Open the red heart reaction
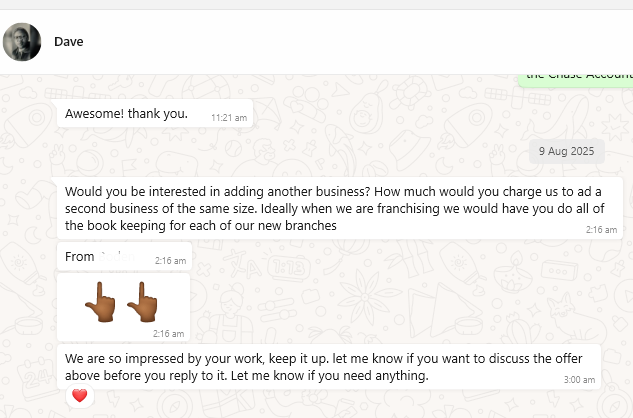Screen dimensions: 633x418 80,396
